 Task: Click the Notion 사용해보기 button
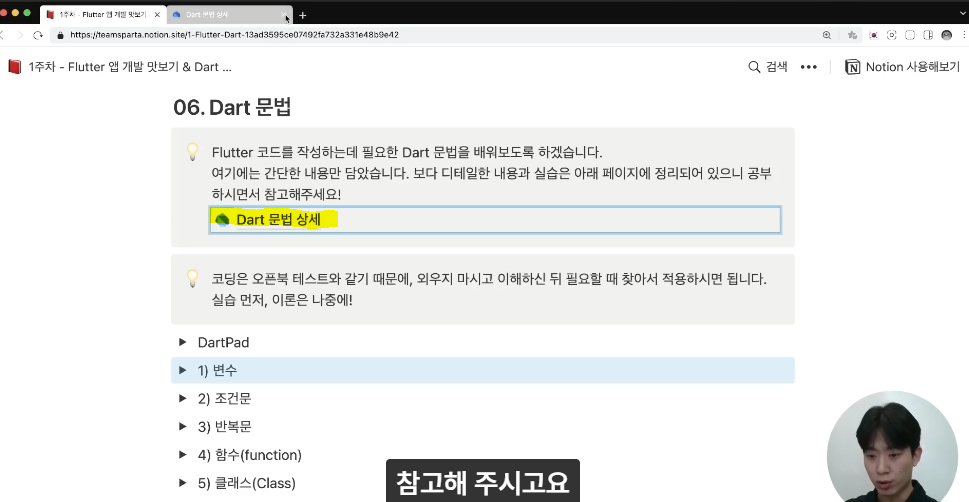(902, 67)
